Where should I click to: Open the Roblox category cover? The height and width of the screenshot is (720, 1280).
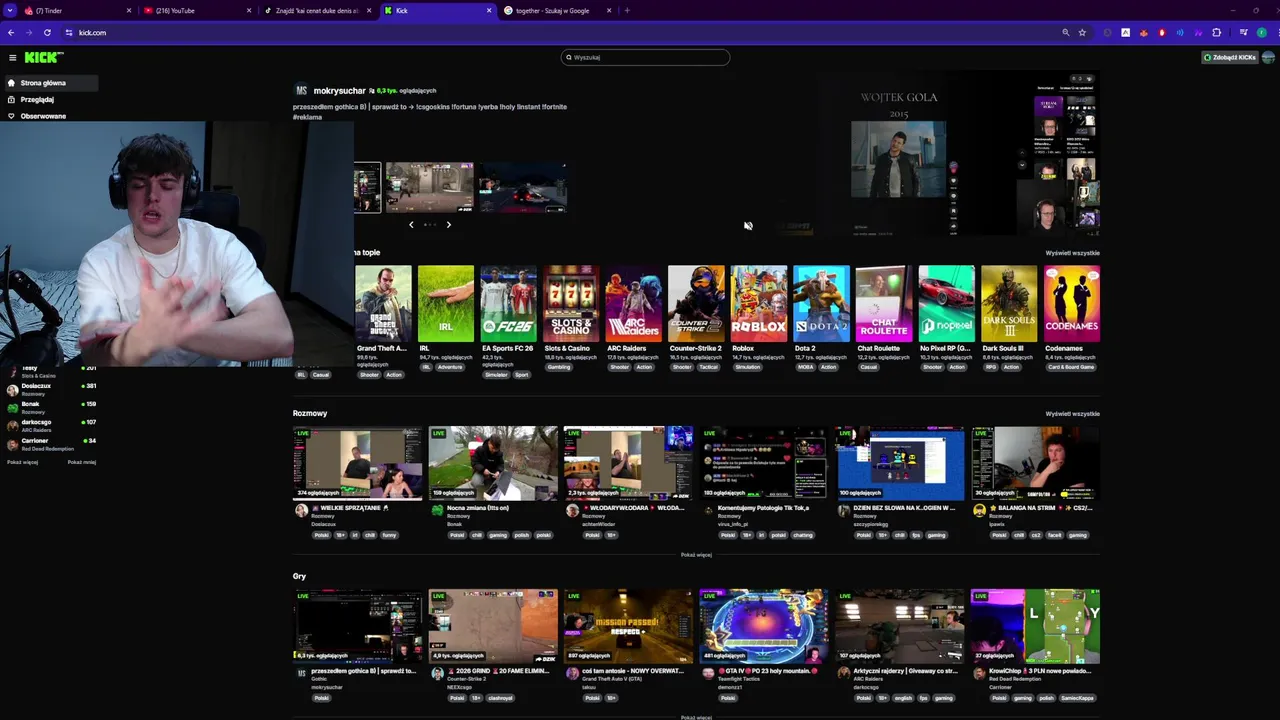(x=759, y=303)
